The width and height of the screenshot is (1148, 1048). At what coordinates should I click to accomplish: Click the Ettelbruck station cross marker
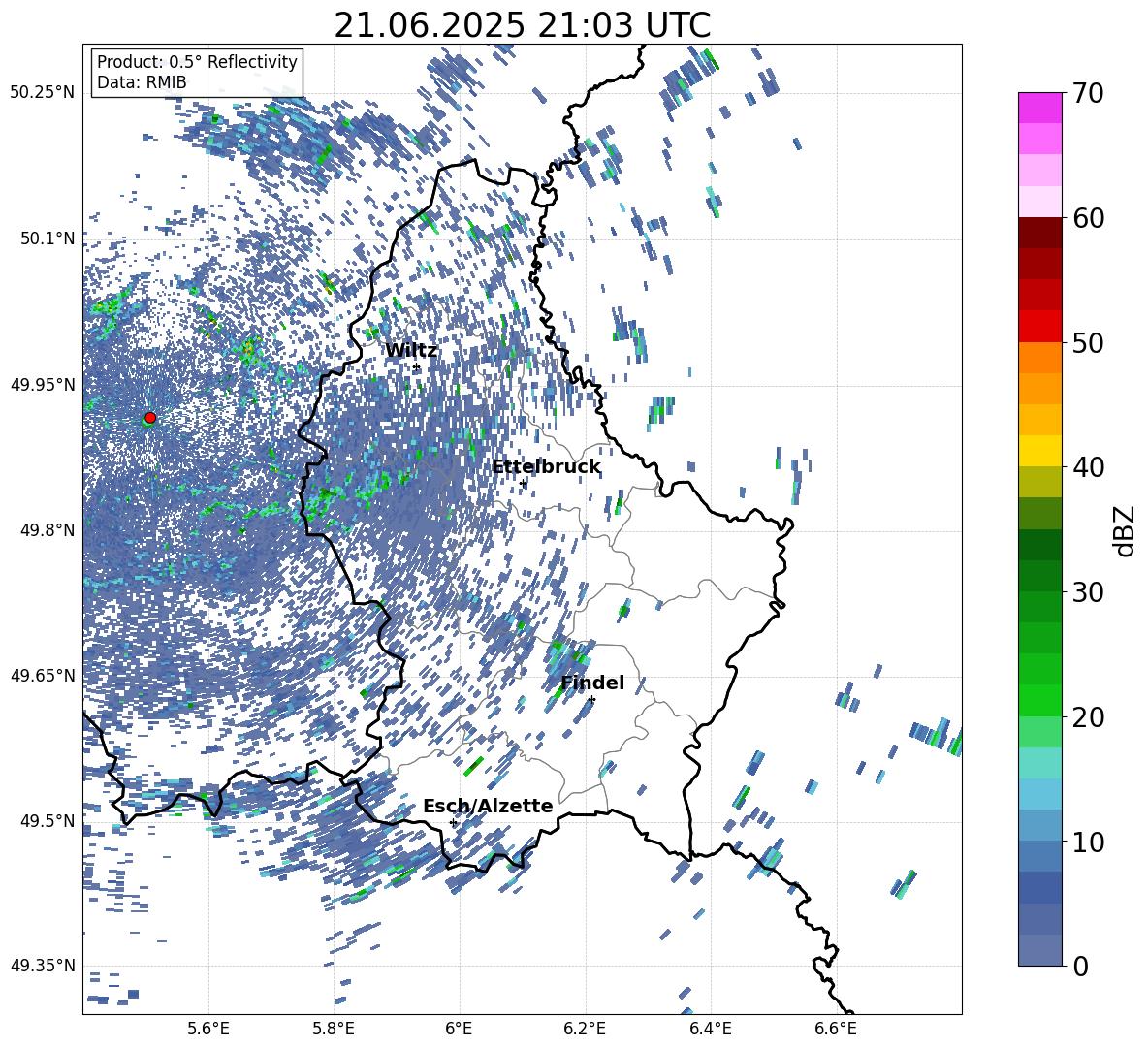tap(523, 484)
